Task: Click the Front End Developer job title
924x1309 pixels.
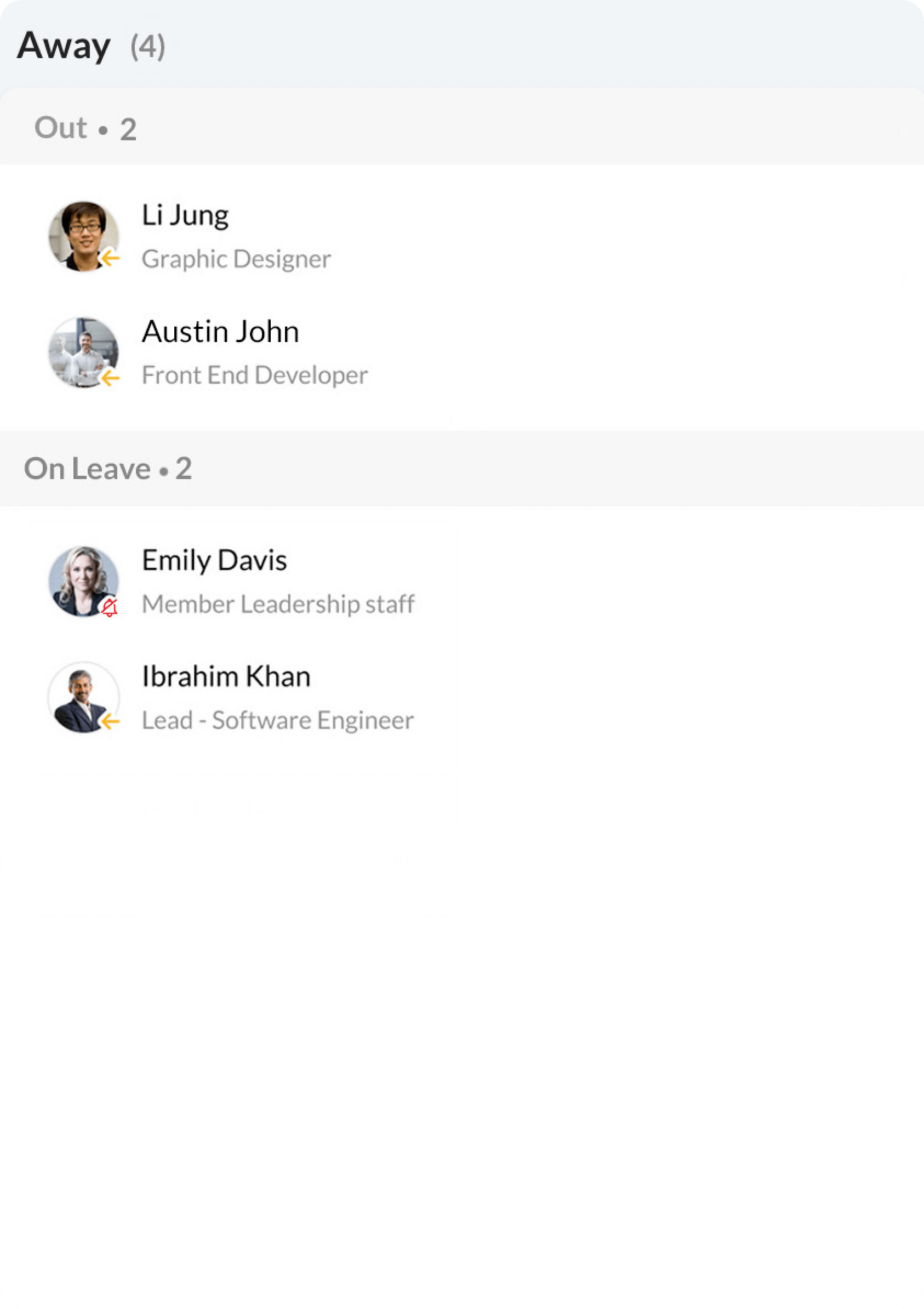Action: pos(254,375)
